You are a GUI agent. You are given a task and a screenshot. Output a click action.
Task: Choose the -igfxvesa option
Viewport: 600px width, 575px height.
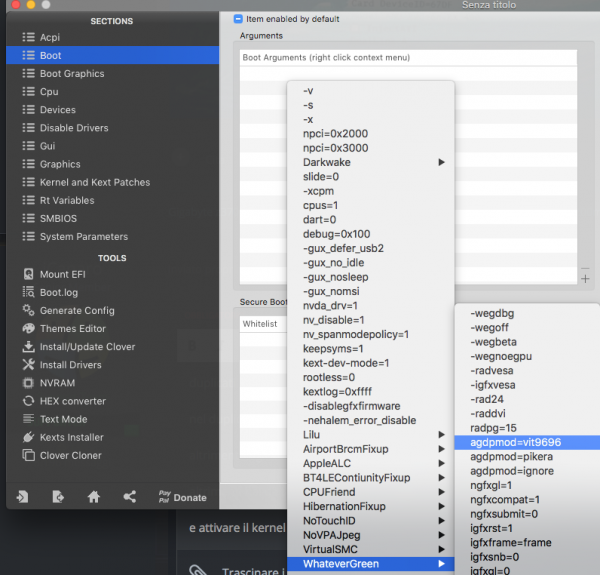pos(527,385)
